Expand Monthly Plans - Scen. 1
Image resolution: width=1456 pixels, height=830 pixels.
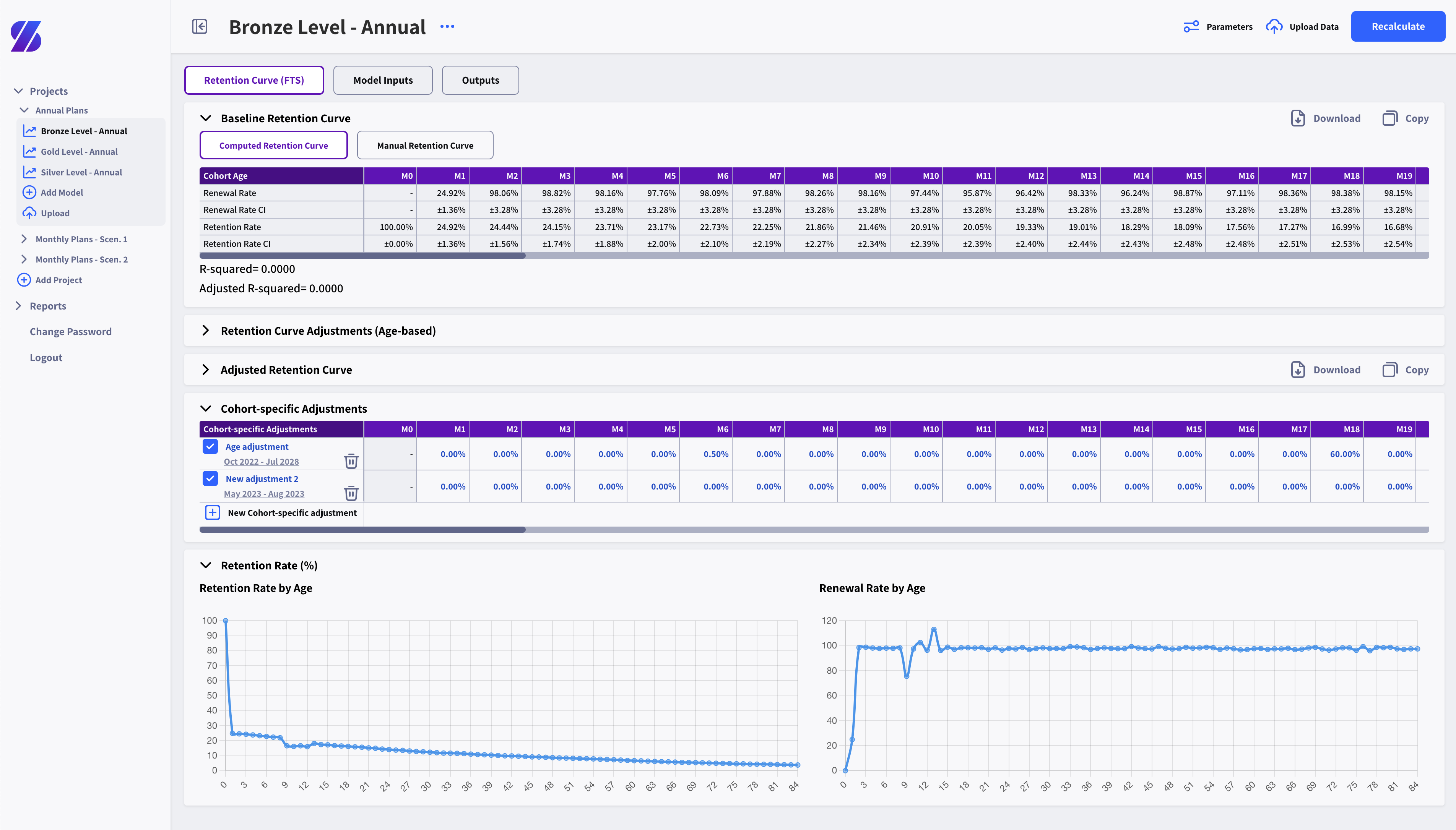click(24, 239)
